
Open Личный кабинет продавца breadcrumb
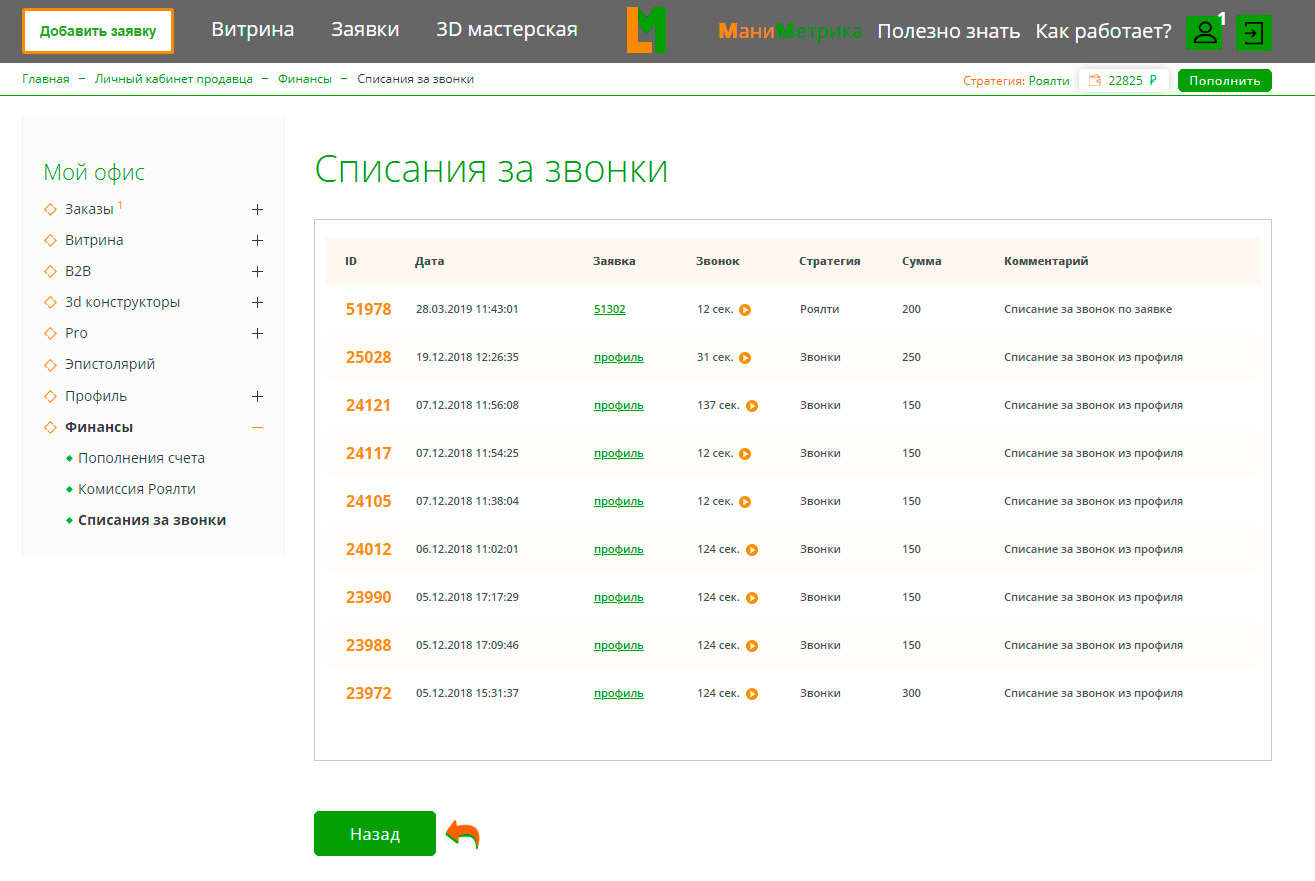pyautogui.click(x=174, y=79)
